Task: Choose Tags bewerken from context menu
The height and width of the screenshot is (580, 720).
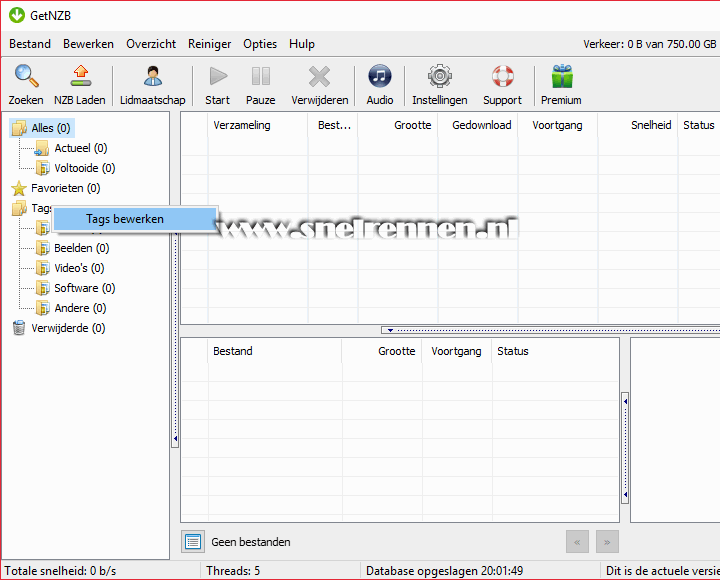Action: coord(135,219)
